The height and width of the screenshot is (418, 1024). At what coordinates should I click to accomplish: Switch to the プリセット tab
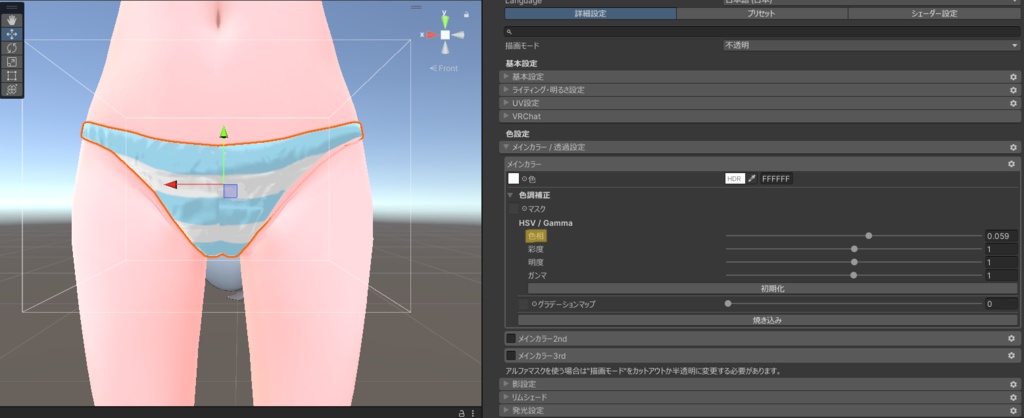(762, 14)
